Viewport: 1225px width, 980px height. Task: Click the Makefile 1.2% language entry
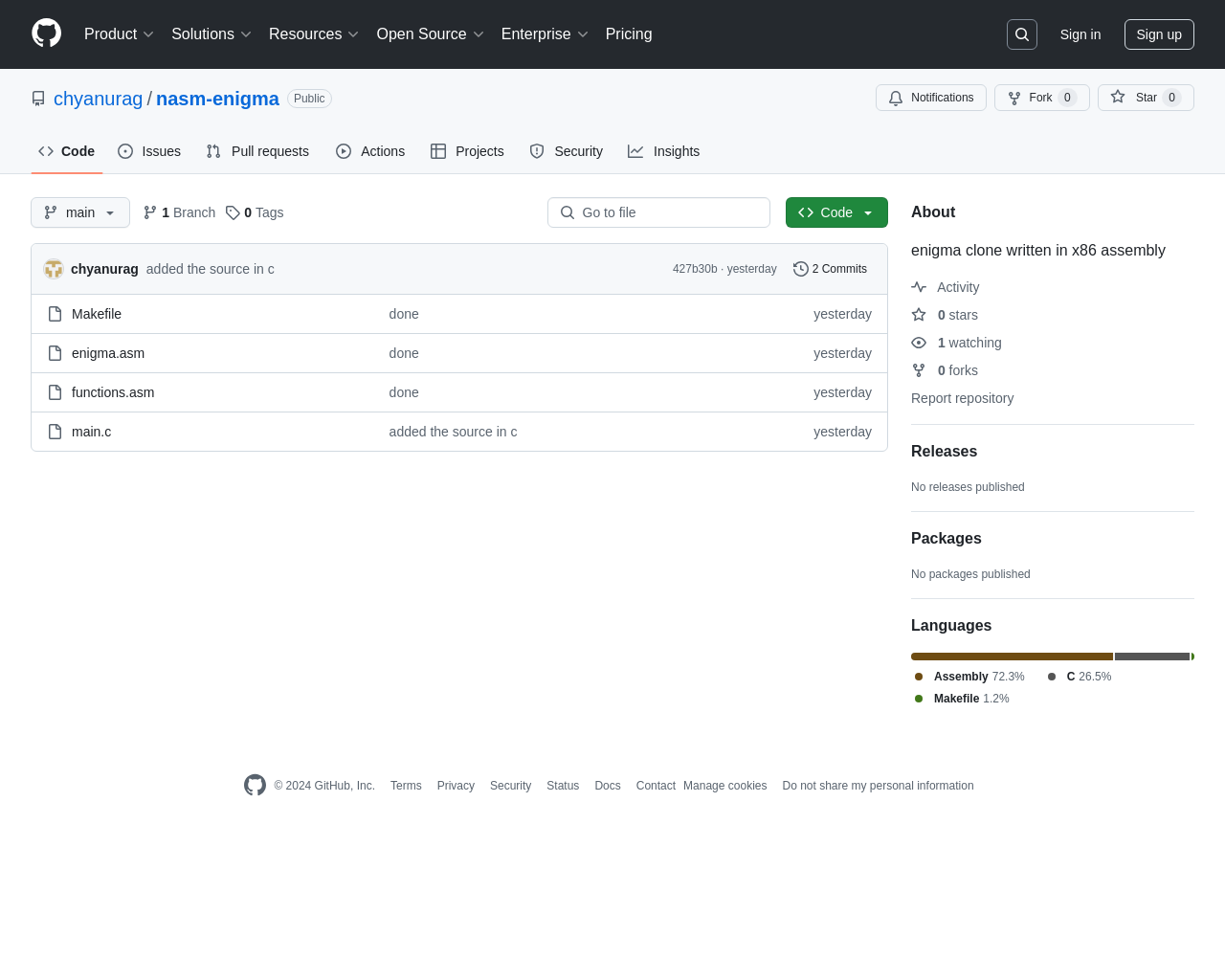pos(962,699)
